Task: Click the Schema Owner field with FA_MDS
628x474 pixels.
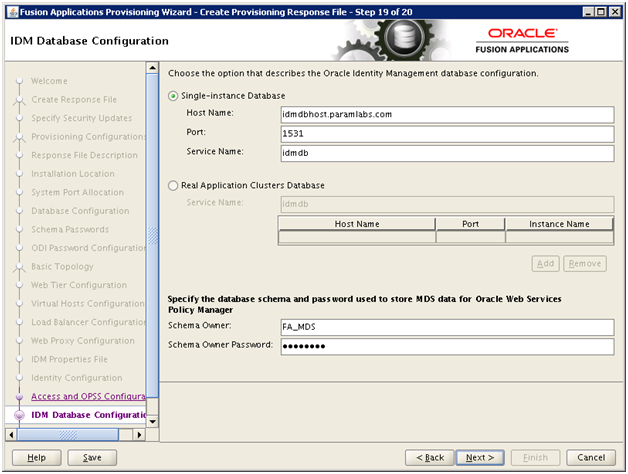Action: 447,327
